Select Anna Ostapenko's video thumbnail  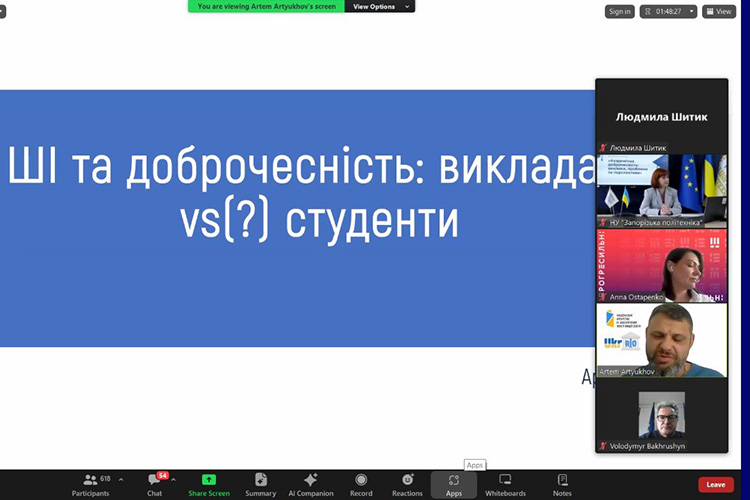point(661,266)
